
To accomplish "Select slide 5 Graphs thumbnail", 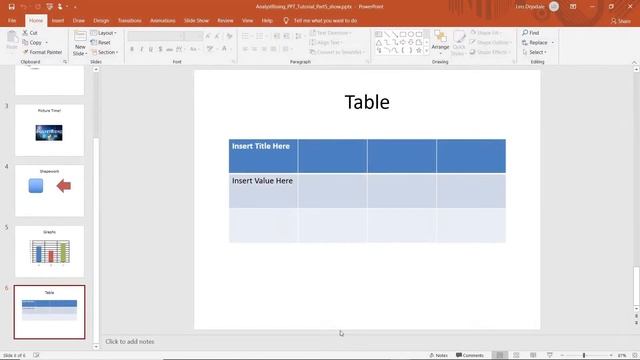I will pos(49,251).
